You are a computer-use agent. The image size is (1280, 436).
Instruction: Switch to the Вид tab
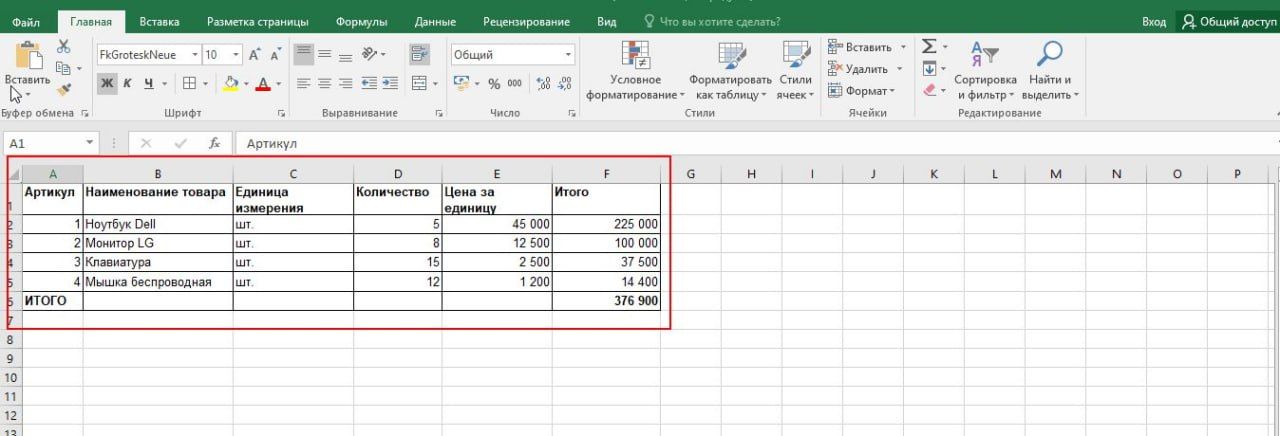click(606, 21)
